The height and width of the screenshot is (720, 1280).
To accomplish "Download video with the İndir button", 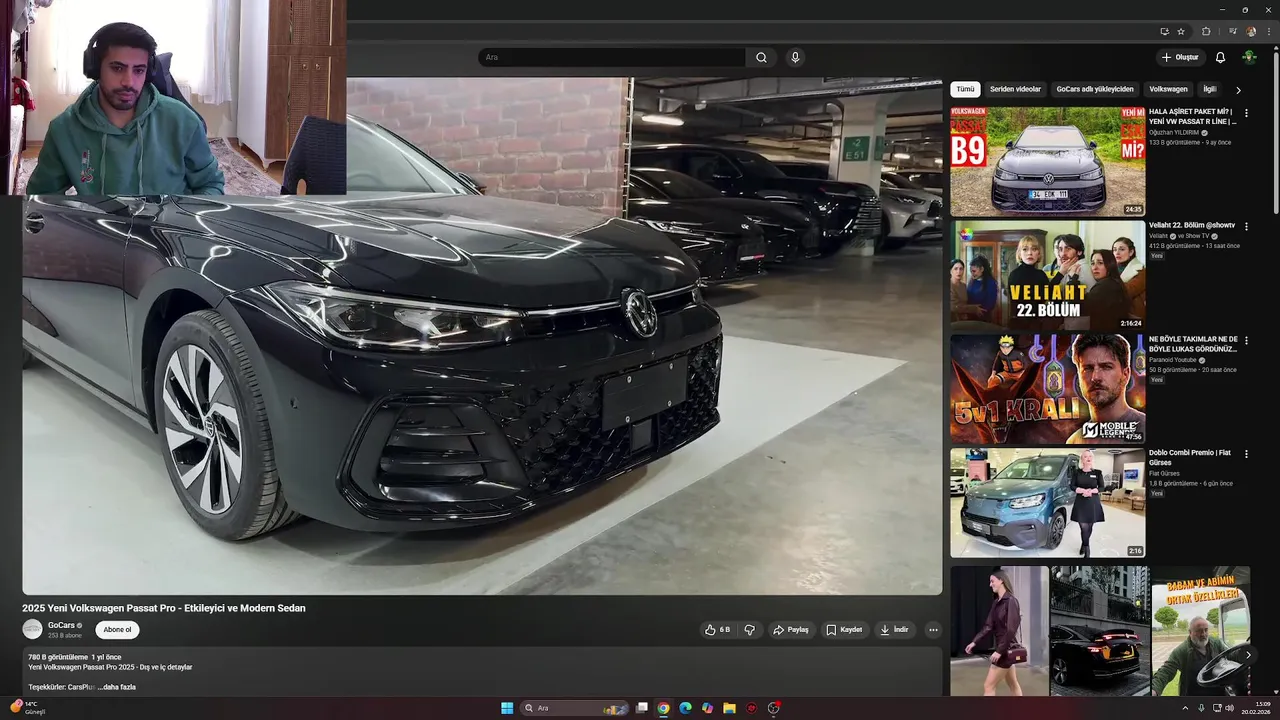I will [x=894, y=630].
